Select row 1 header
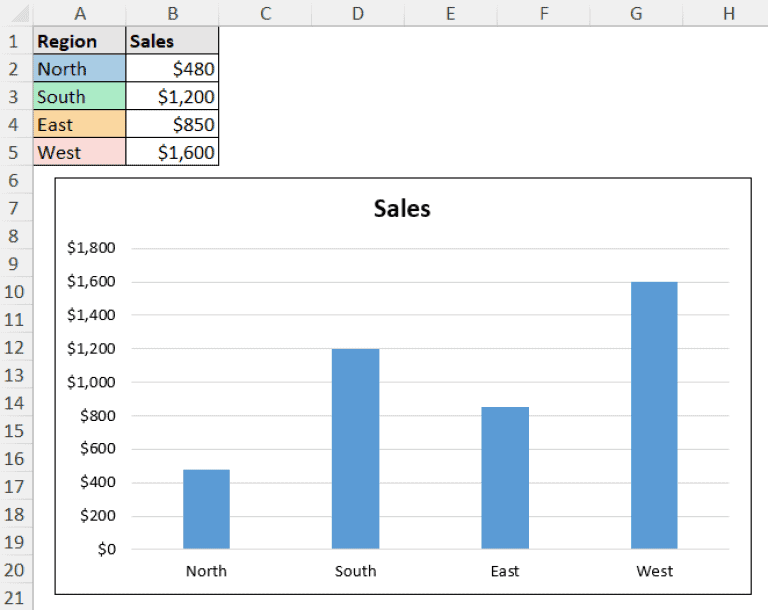Image resolution: width=768 pixels, height=610 pixels. click(x=15, y=41)
